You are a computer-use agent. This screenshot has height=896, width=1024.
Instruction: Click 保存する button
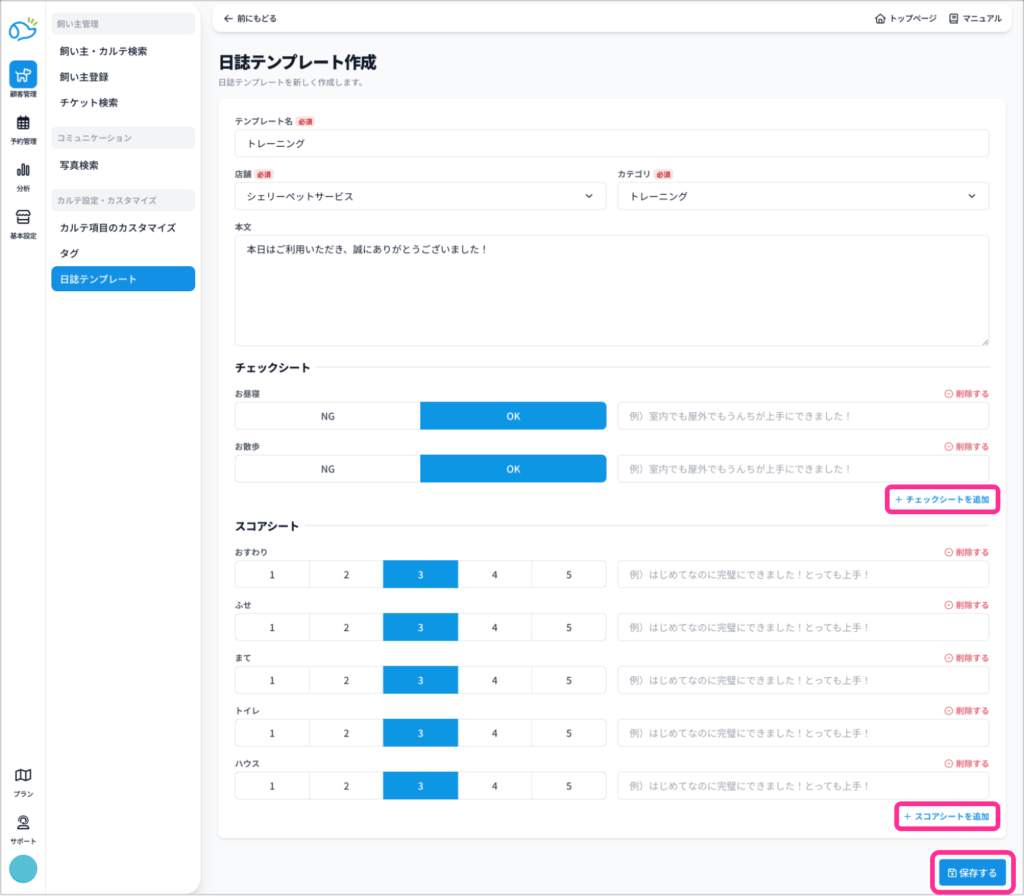coord(972,872)
